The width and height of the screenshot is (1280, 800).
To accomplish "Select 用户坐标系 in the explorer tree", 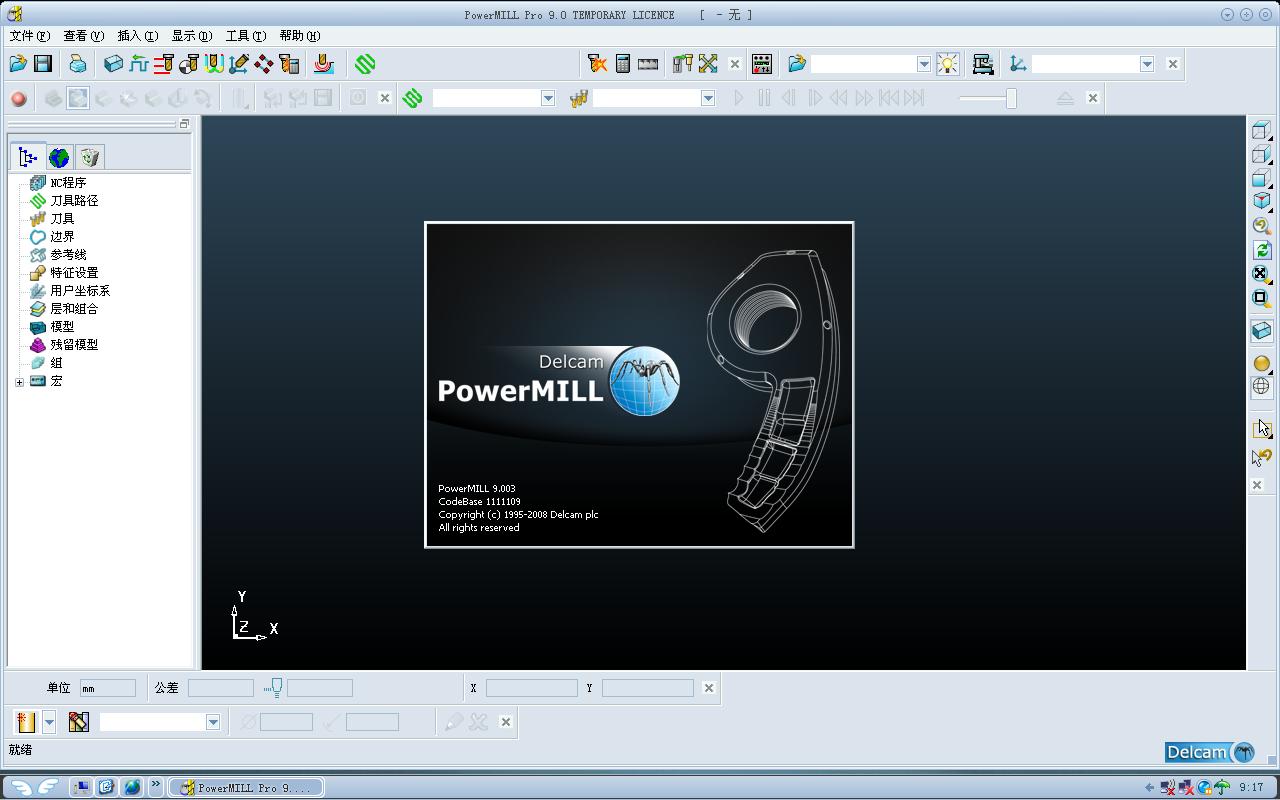I will 80,291.
